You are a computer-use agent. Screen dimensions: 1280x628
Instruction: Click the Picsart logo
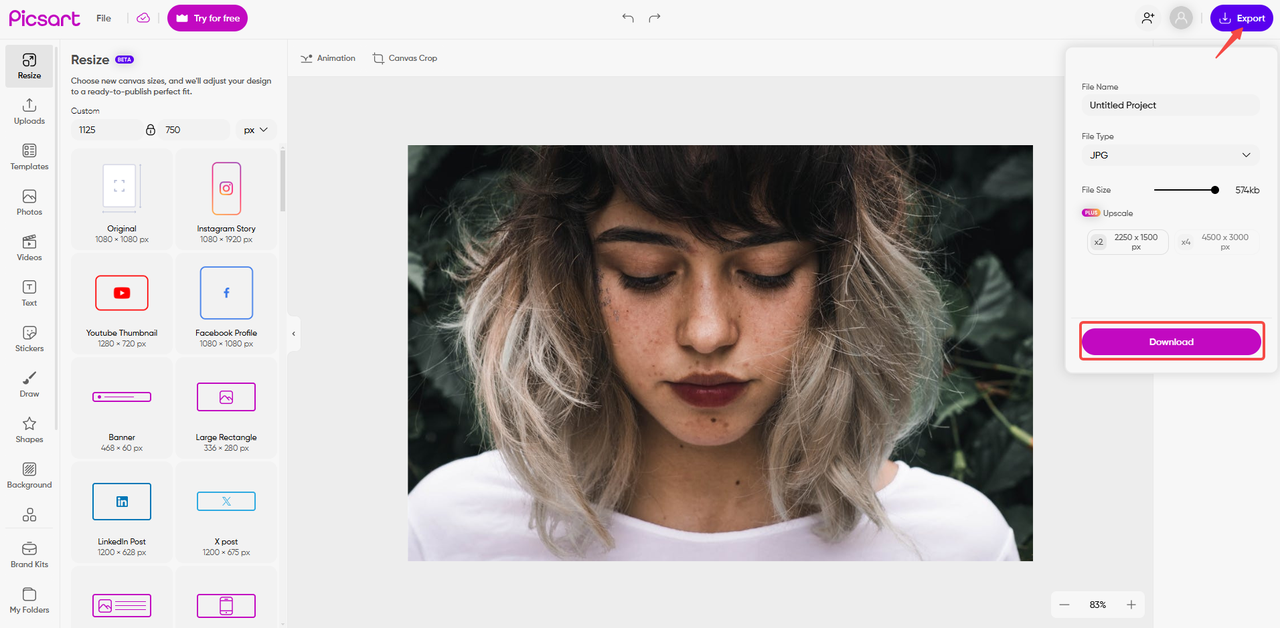point(45,18)
